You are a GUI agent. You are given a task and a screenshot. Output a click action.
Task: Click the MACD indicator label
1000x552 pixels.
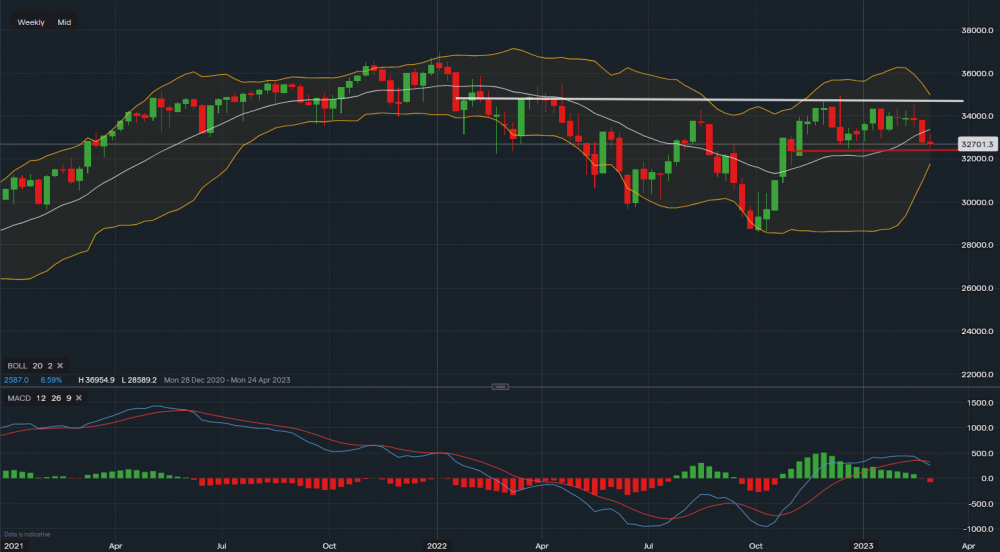(x=17, y=398)
